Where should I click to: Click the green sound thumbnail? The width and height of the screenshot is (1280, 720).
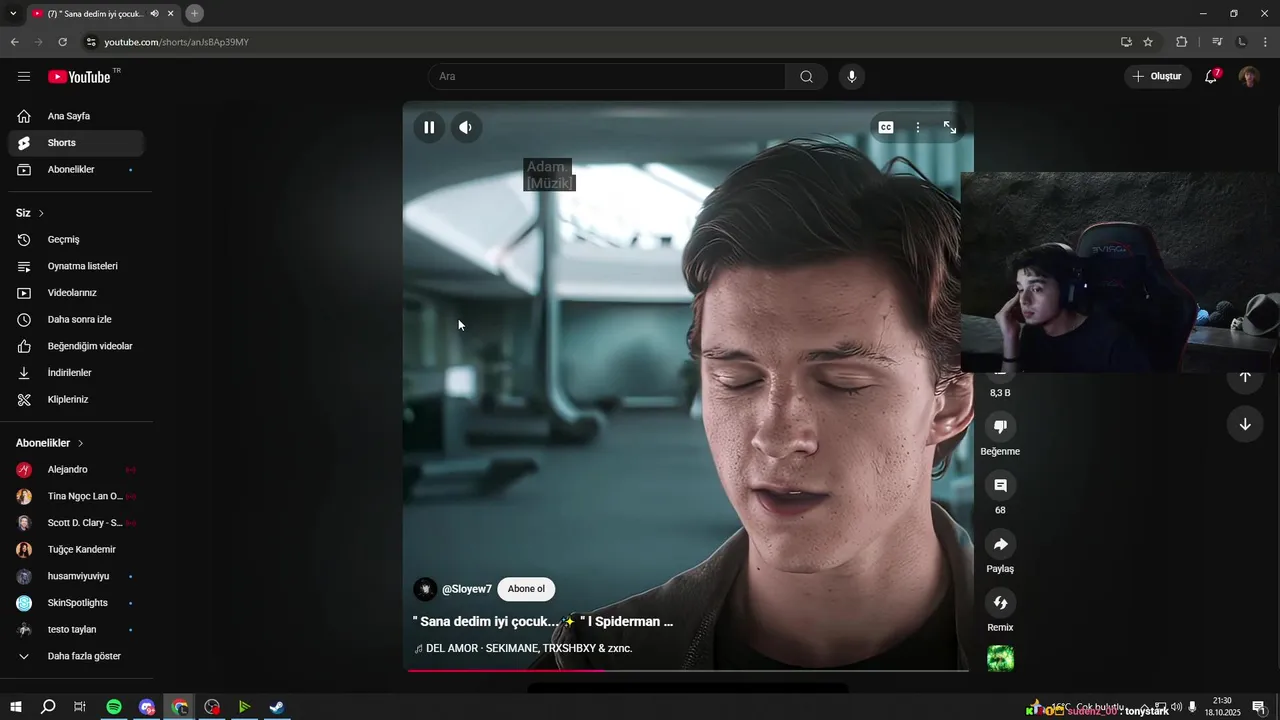coord(1000,658)
